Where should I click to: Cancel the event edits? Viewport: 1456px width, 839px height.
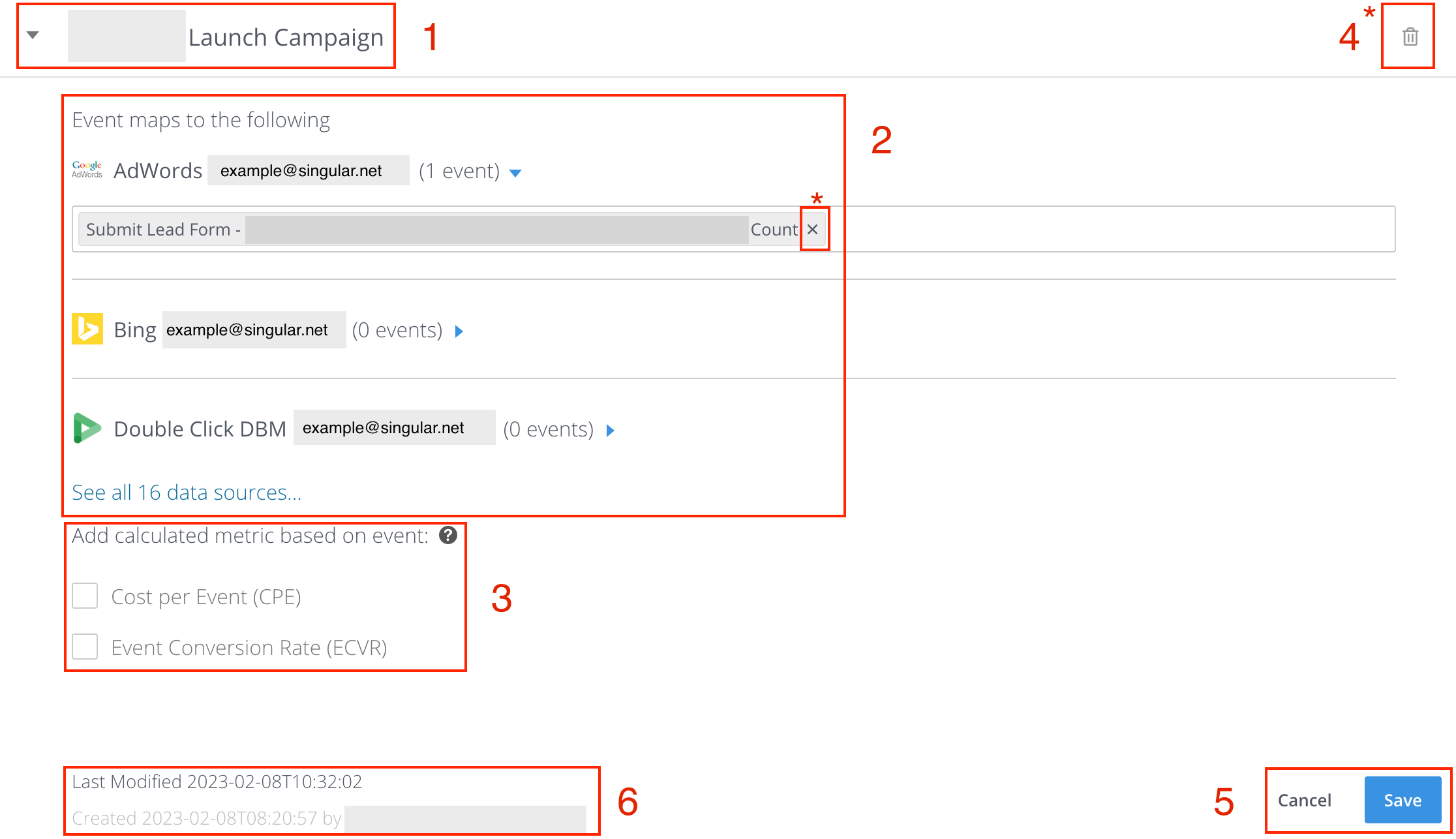pos(1305,800)
